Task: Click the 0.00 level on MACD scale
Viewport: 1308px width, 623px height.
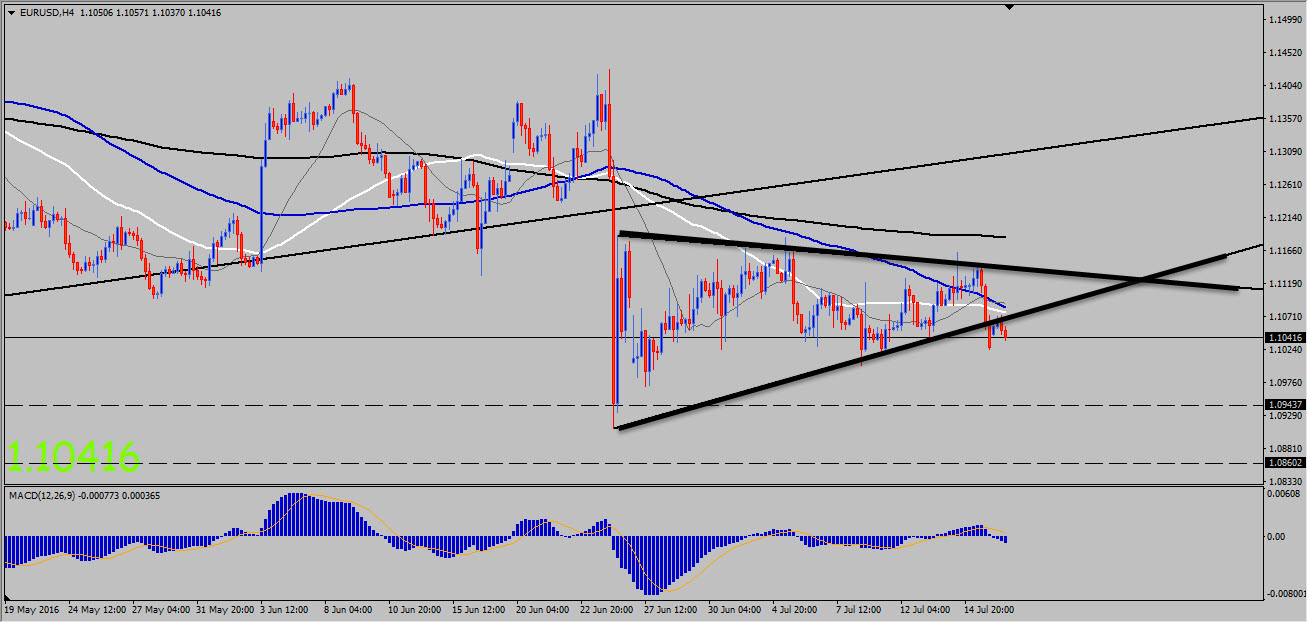Action: tap(1277, 537)
